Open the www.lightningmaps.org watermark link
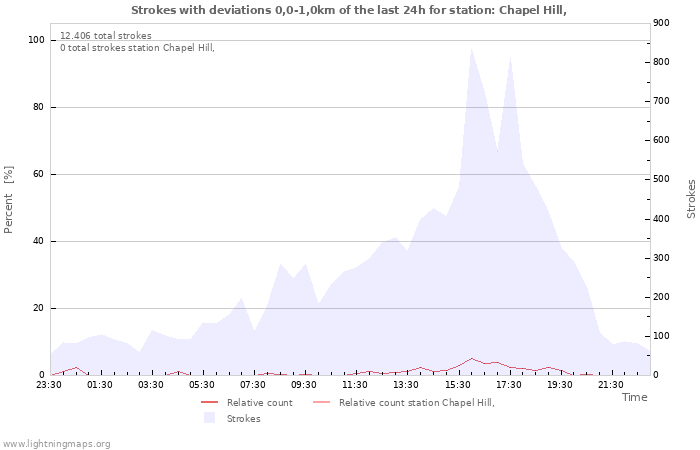 (57, 443)
